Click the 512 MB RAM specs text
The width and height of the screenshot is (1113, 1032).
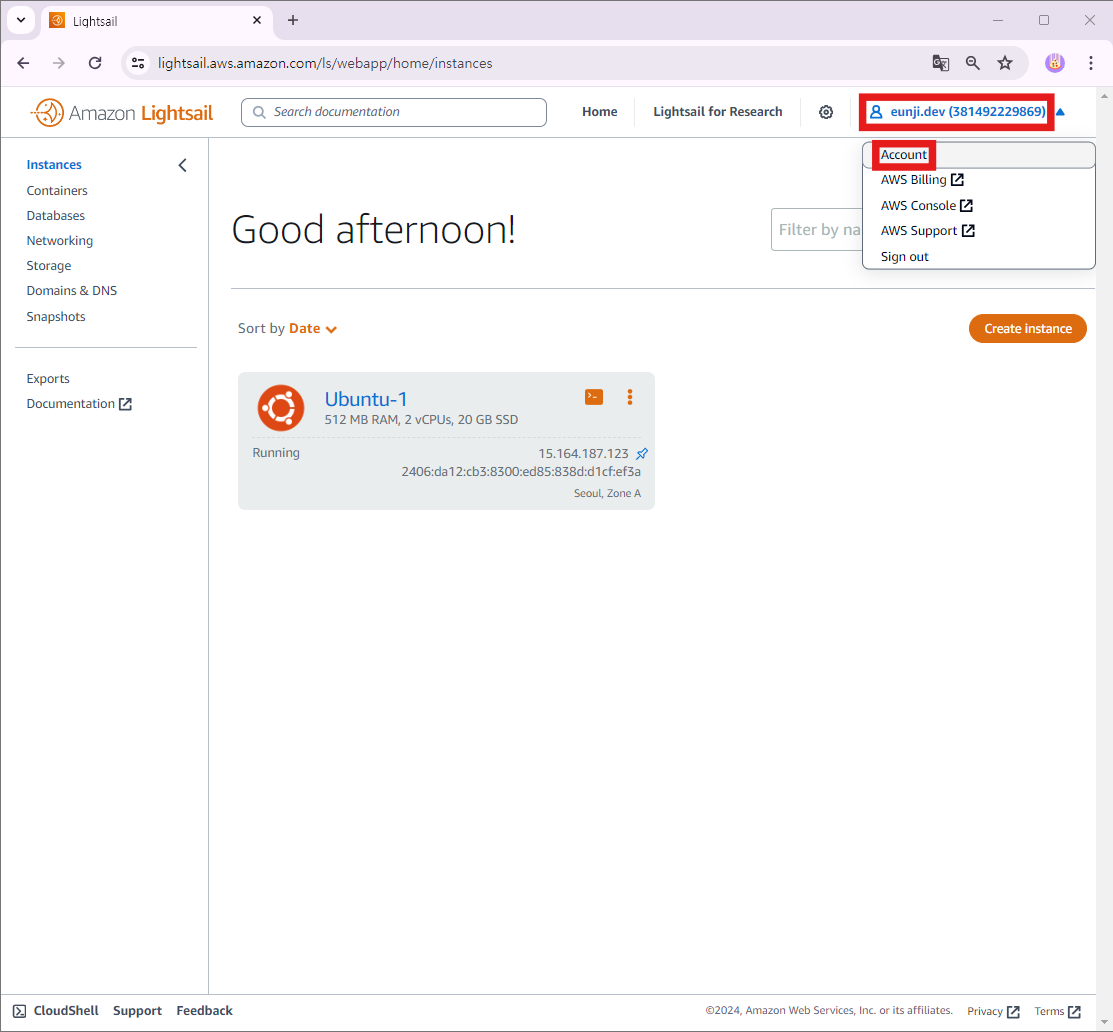(422, 420)
